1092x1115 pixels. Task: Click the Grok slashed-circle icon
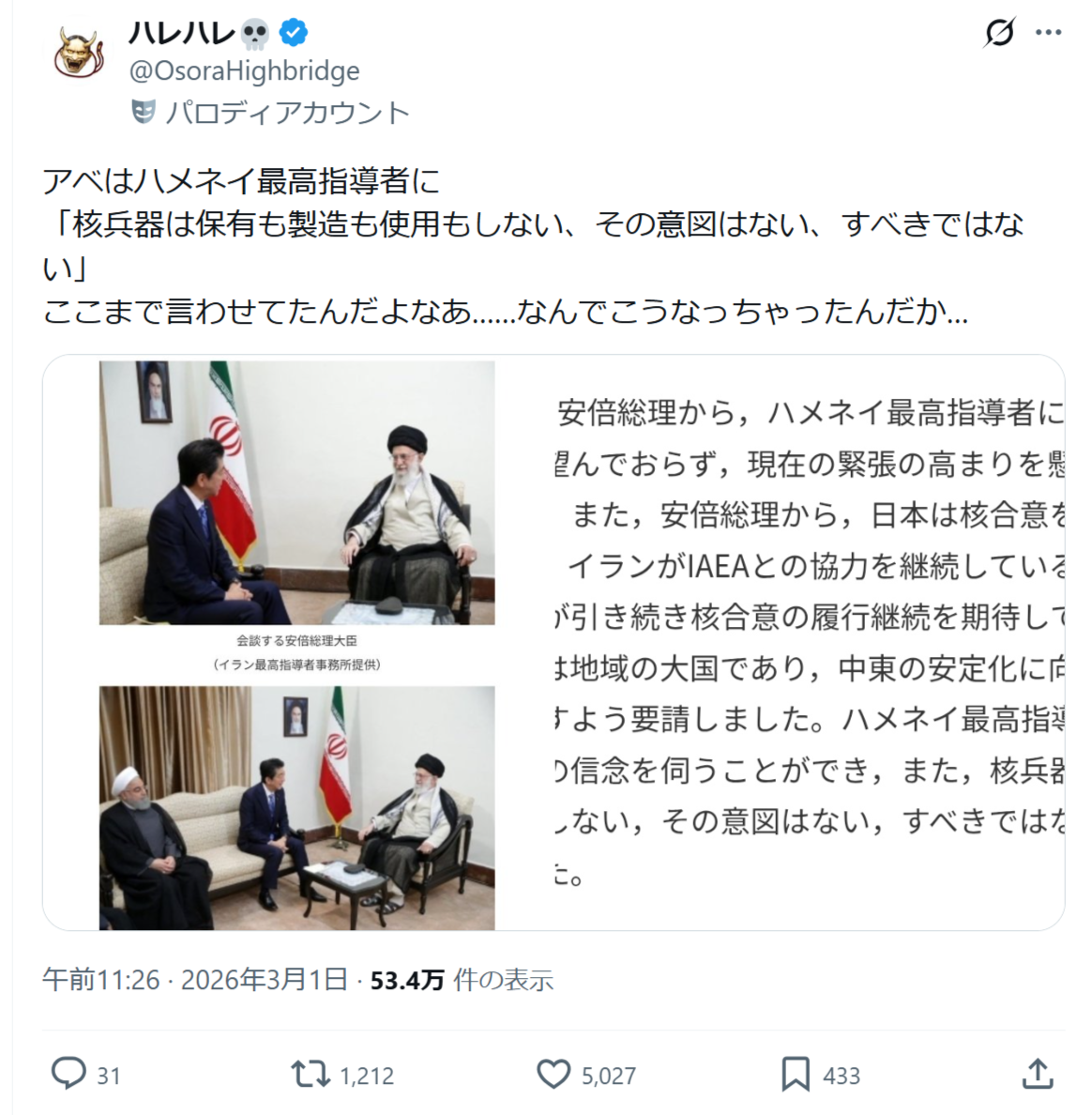pyautogui.click(x=999, y=32)
